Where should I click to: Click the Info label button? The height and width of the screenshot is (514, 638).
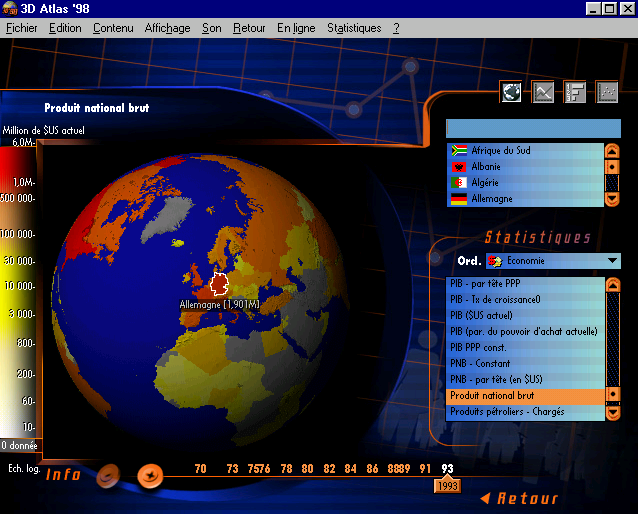pyautogui.click(x=63, y=475)
